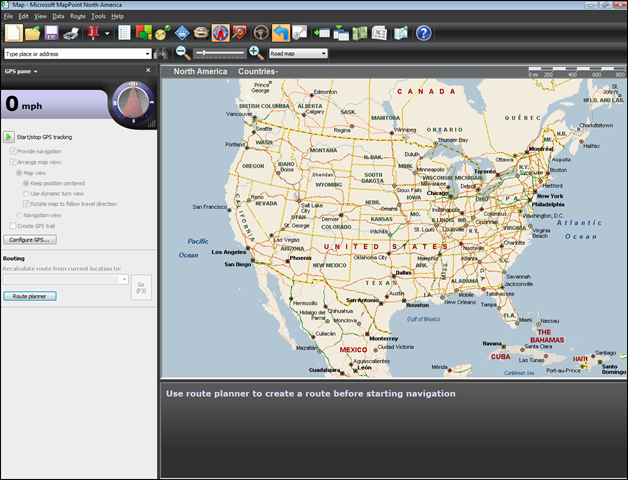Click the map scale bar
628x480 pixels.
(576, 72)
